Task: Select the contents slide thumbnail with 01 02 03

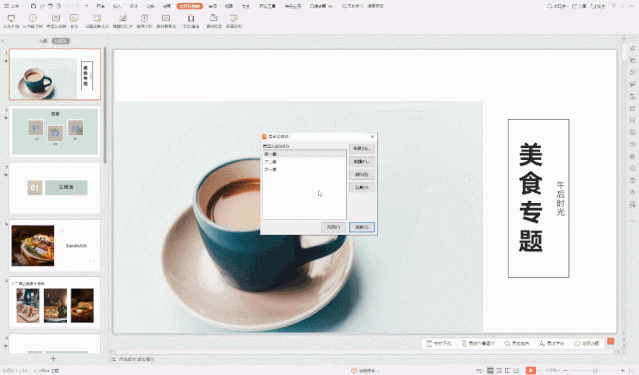Action: point(55,131)
